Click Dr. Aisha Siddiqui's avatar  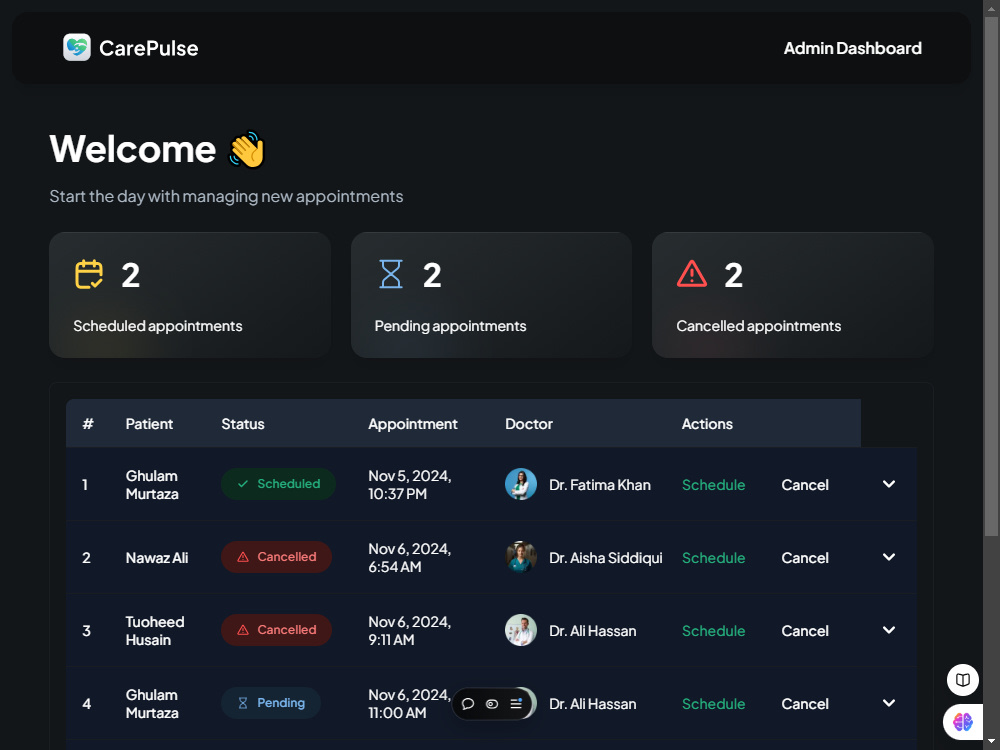click(521, 557)
